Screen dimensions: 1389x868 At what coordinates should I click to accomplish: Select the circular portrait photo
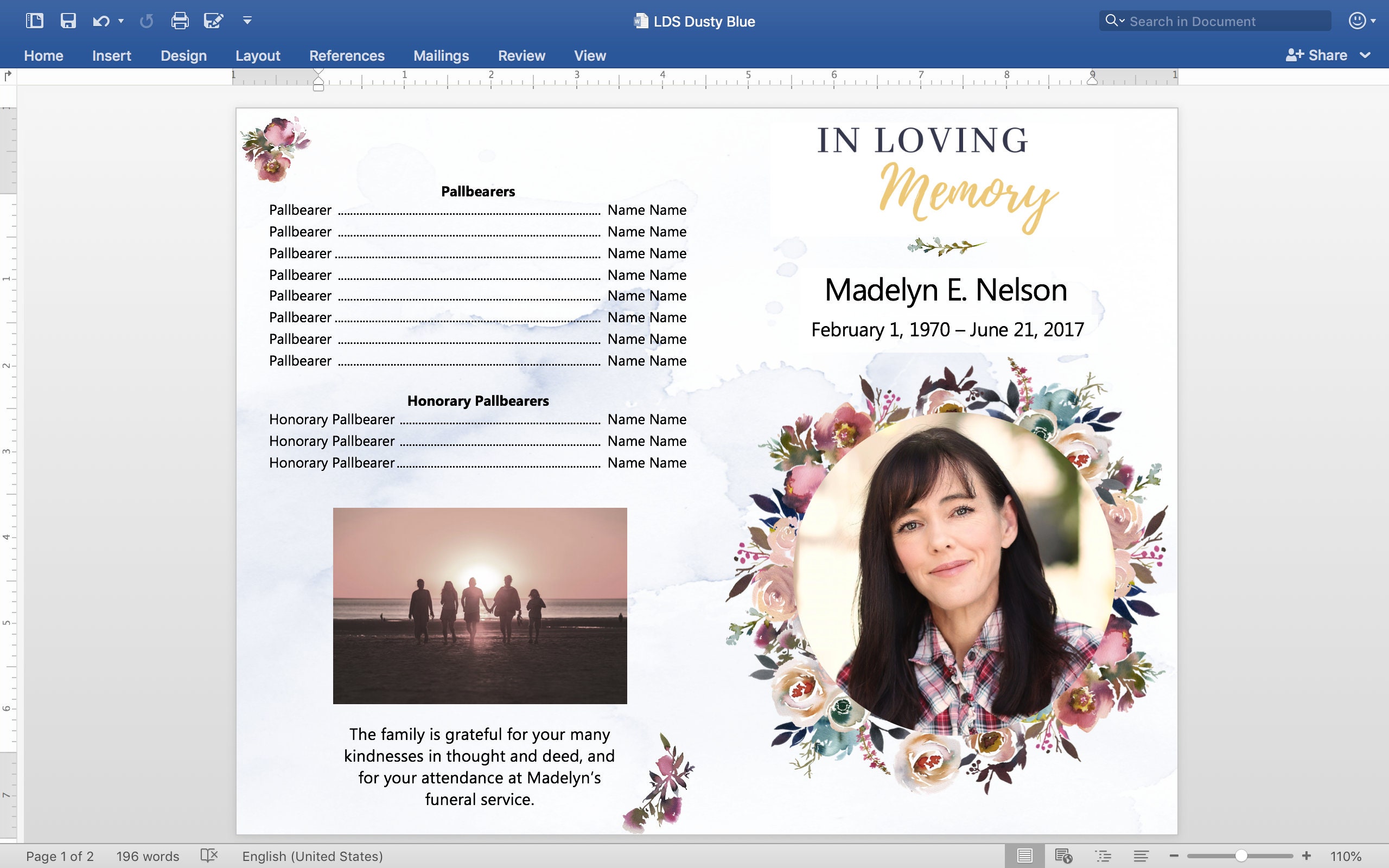click(954, 574)
